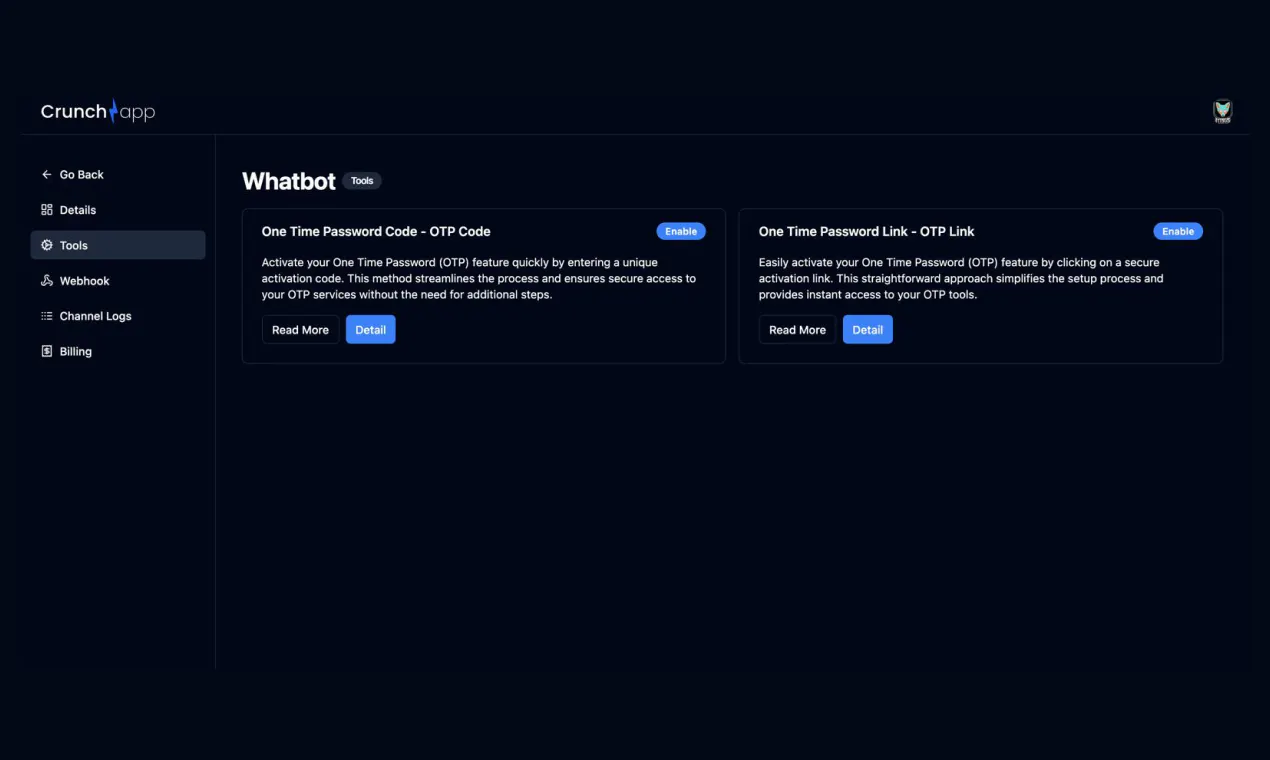Image resolution: width=1270 pixels, height=760 pixels.
Task: Click the 'One Time Password Link - OTP Link' title
Action: [866, 231]
